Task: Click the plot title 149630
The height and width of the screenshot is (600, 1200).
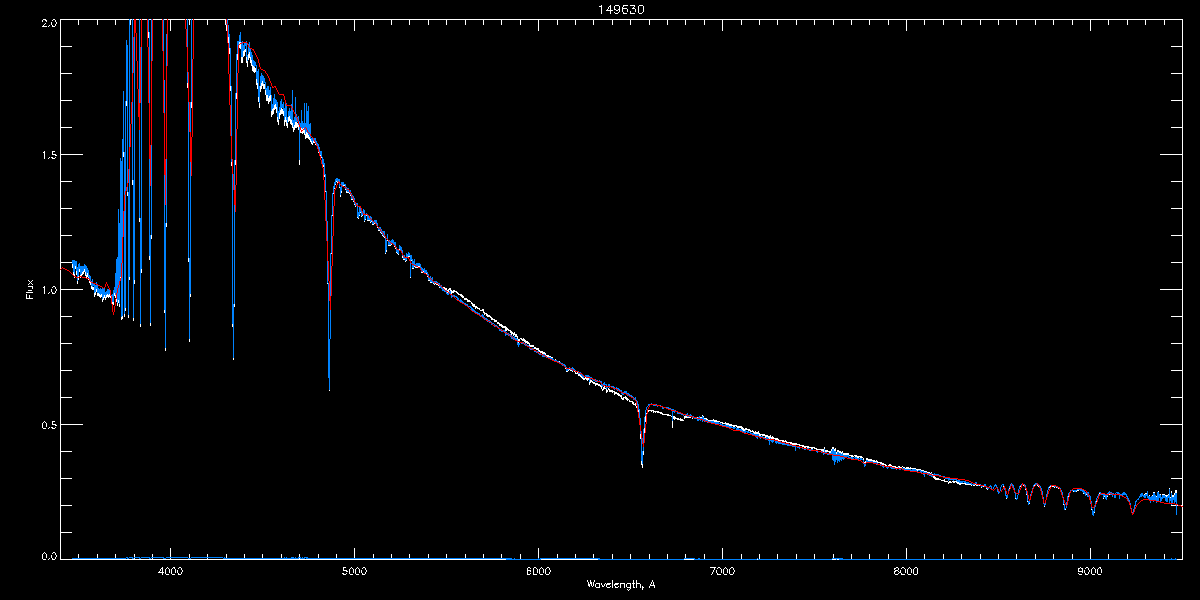Action: point(600,10)
